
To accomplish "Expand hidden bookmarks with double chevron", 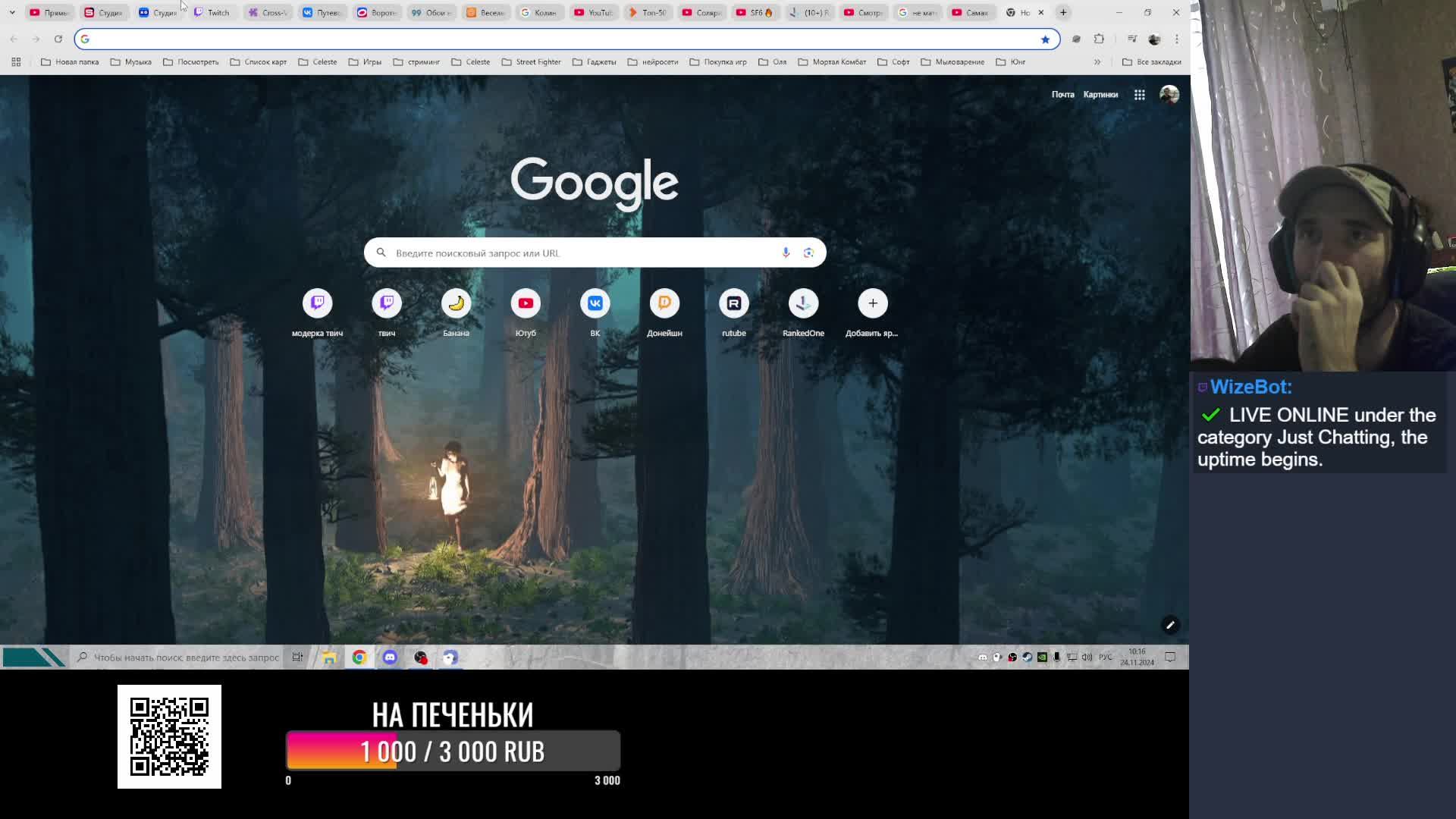I will pos(1097,62).
